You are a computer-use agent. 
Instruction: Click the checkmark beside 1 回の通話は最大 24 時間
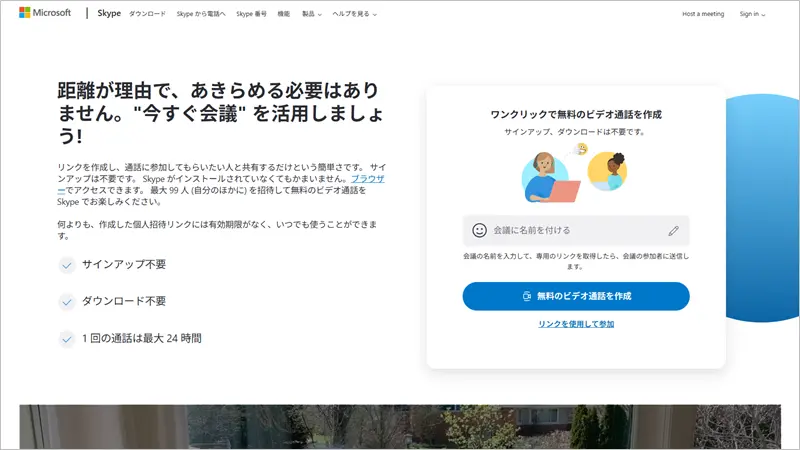(66, 339)
